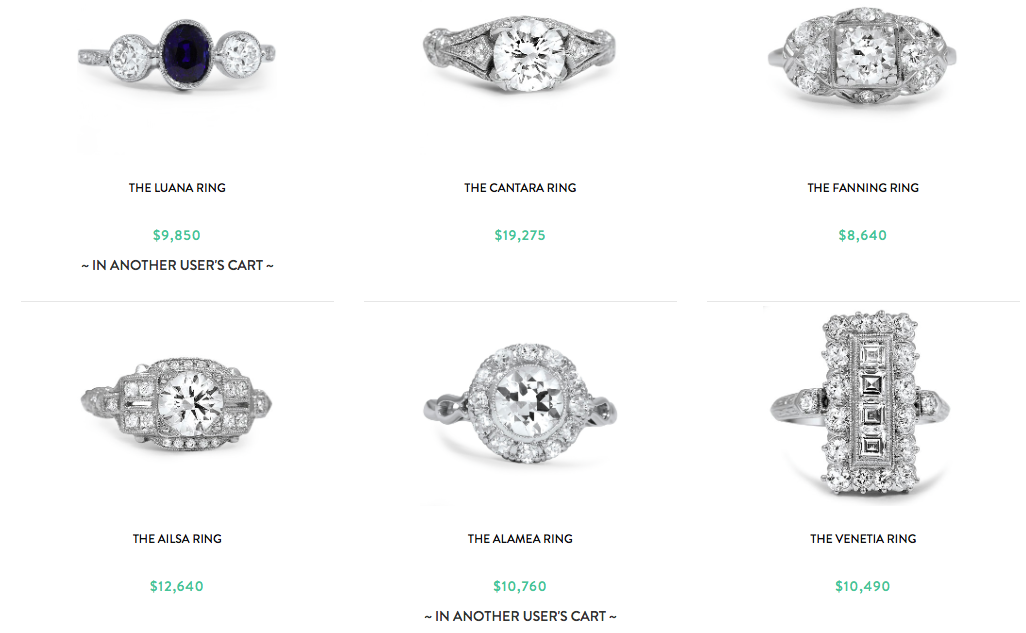This screenshot has height=633, width=1026.
Task: Select "The Ailsa Ring" title link
Action: 177,539
